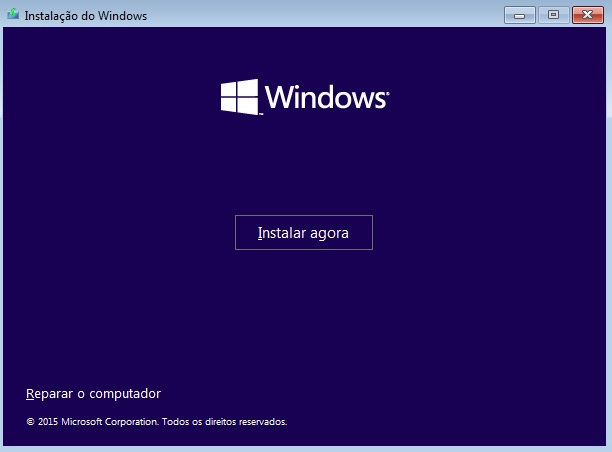Close the Instalação do Windows window
The image size is (612, 452).
(x=587, y=15)
